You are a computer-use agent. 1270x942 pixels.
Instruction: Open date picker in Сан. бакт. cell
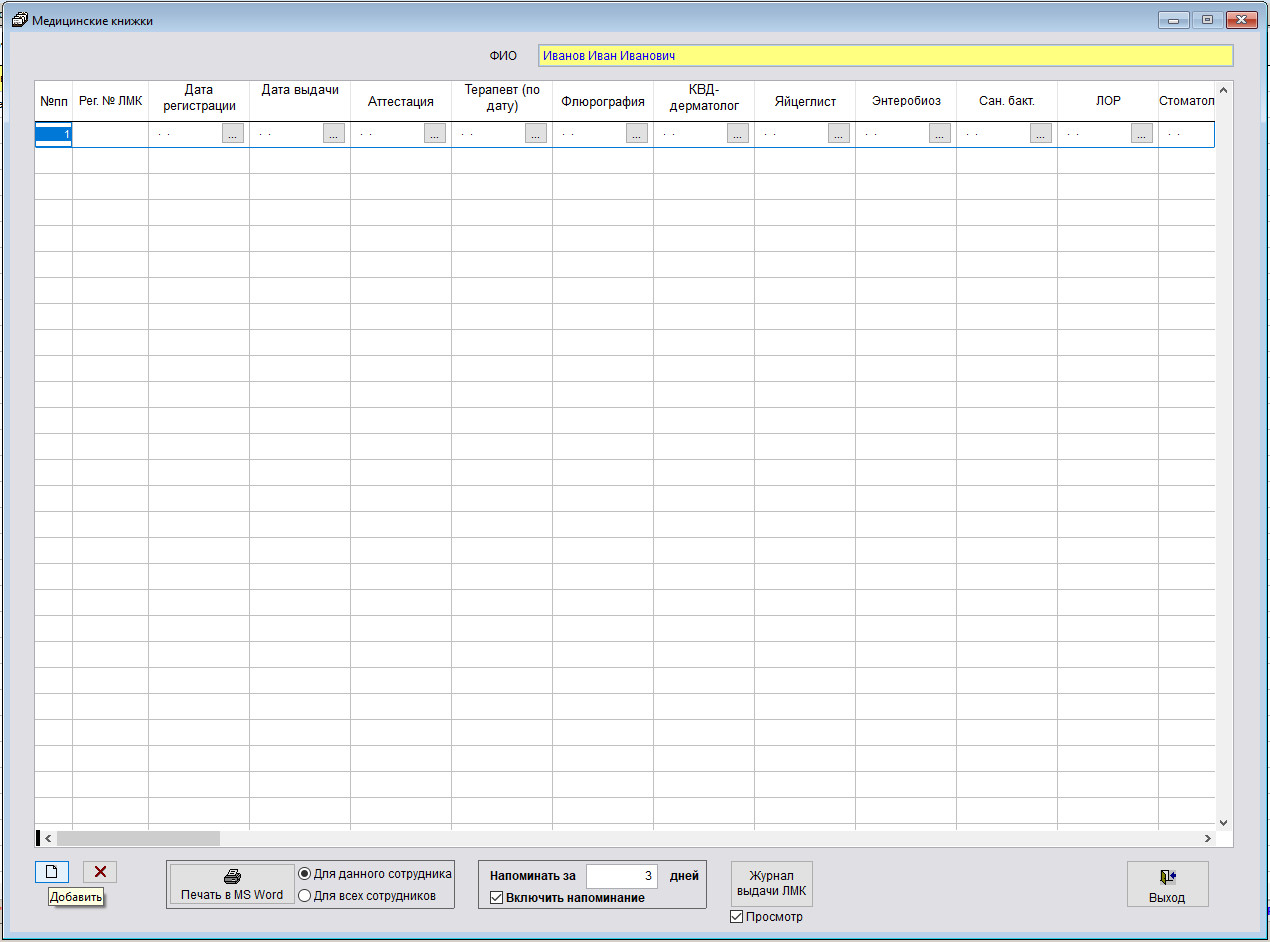(x=1041, y=134)
